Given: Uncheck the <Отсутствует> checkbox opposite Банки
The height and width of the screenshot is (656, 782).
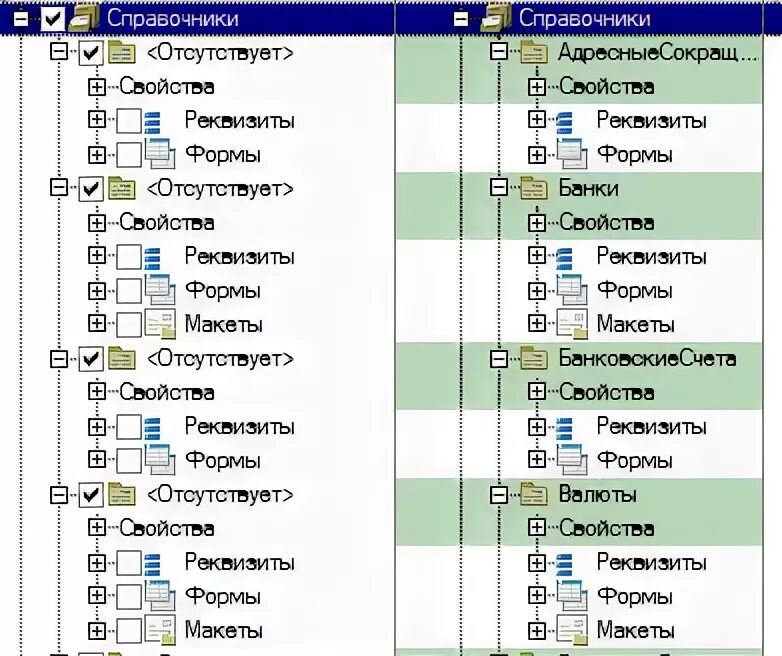Looking at the screenshot, I should [x=91, y=189].
